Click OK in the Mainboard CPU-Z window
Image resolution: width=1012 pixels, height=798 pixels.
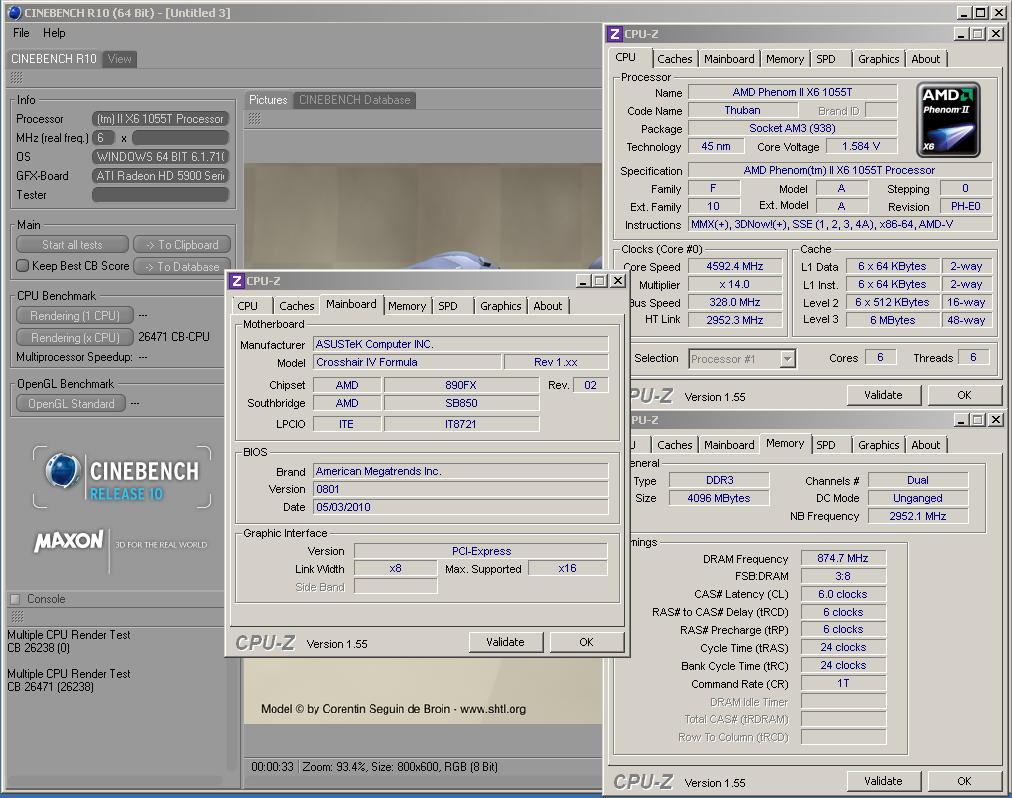(586, 642)
